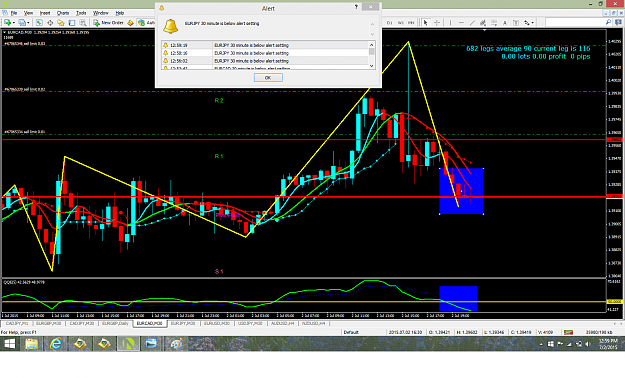
Task: Click the up spinner beside the alert message
Action: 372,24
